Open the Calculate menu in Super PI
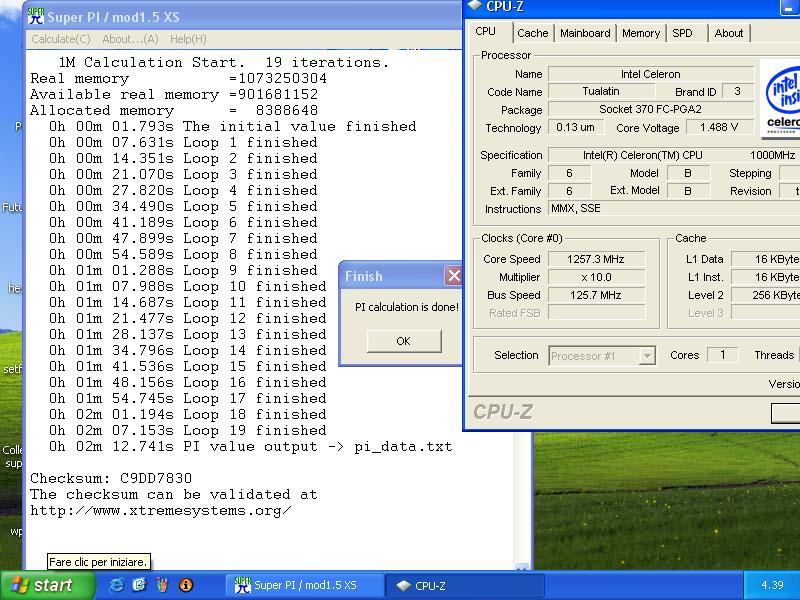The image size is (800, 600). [x=61, y=39]
